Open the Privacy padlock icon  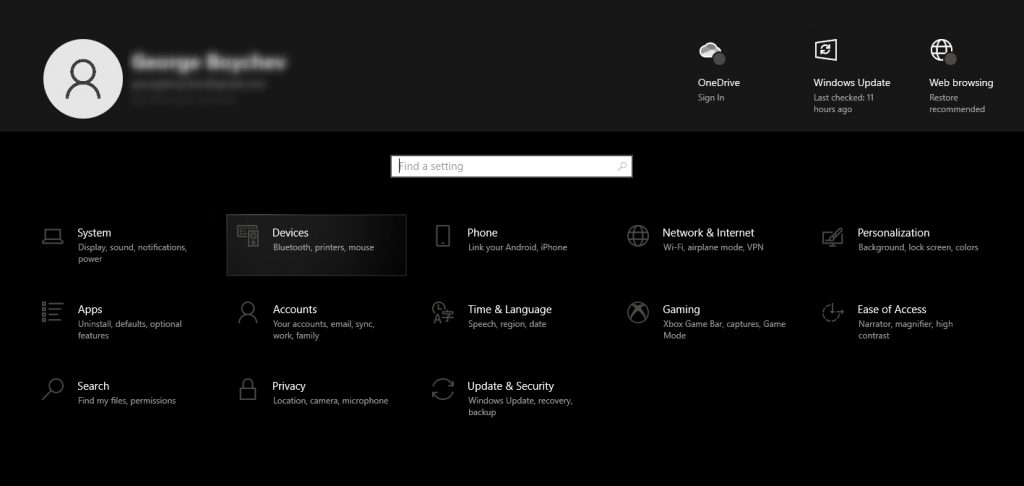click(248, 389)
